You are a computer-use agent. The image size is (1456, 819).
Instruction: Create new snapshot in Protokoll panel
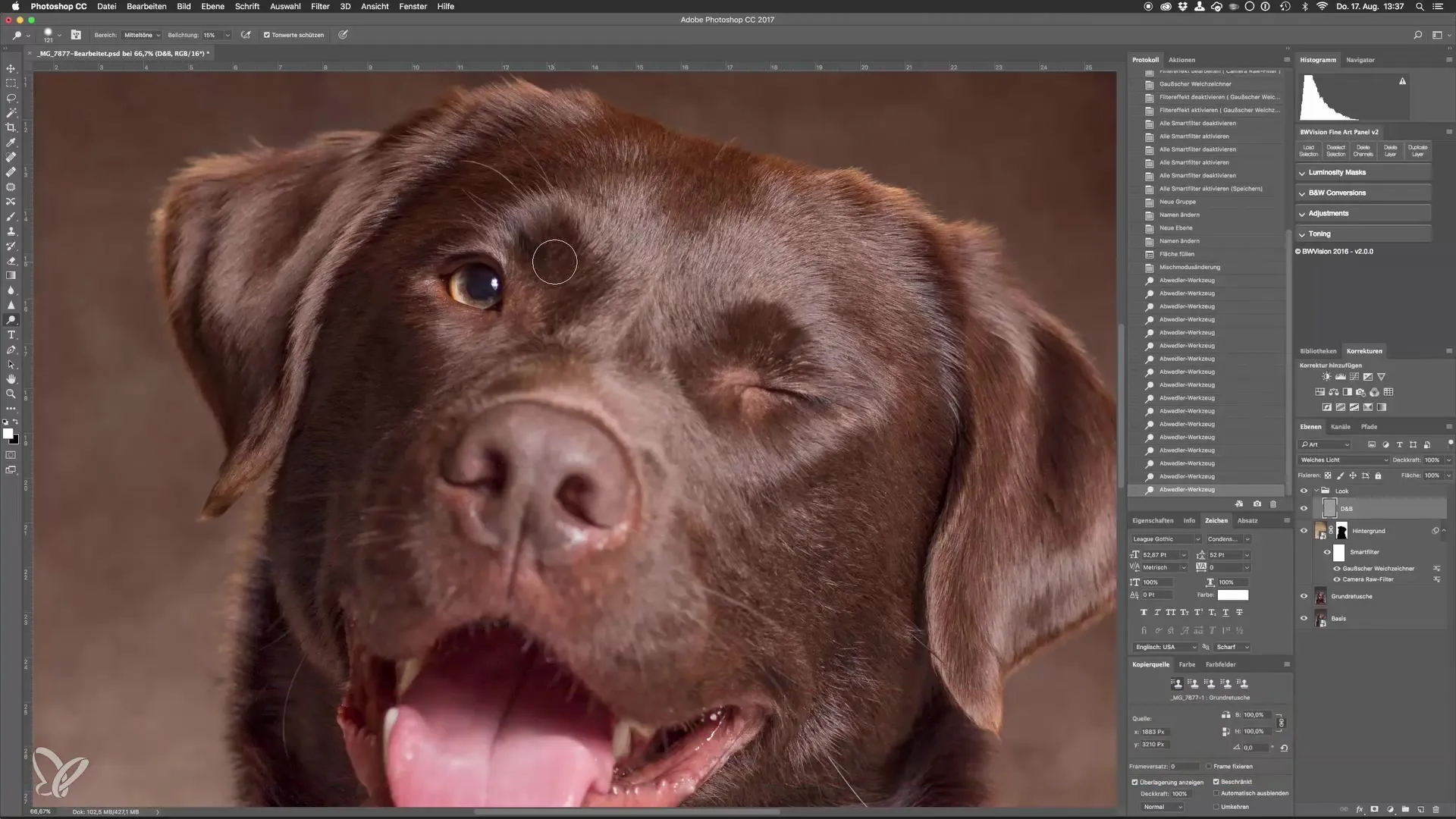coord(1257,504)
